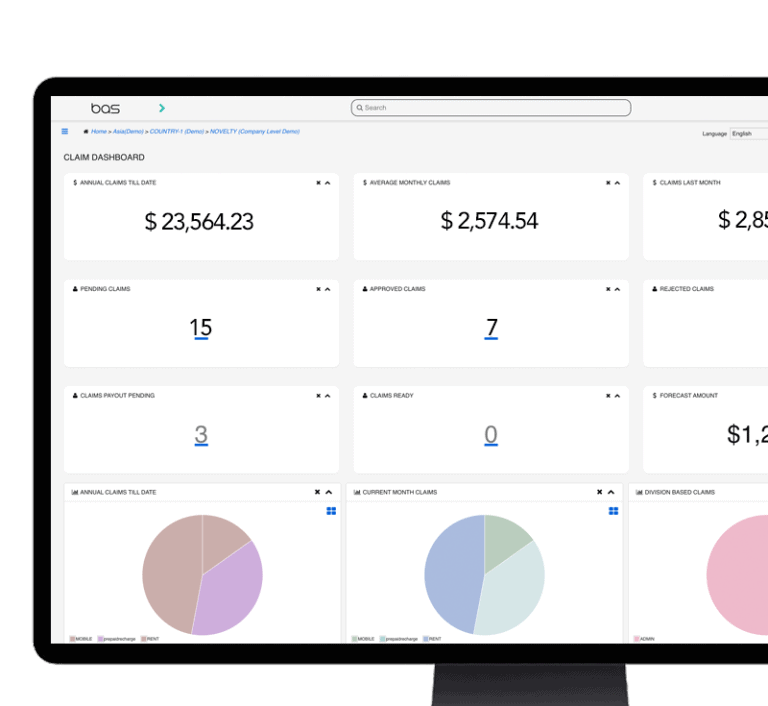The image size is (768, 706).
Task: Open the hamburger menu icon
Action: click(65, 131)
